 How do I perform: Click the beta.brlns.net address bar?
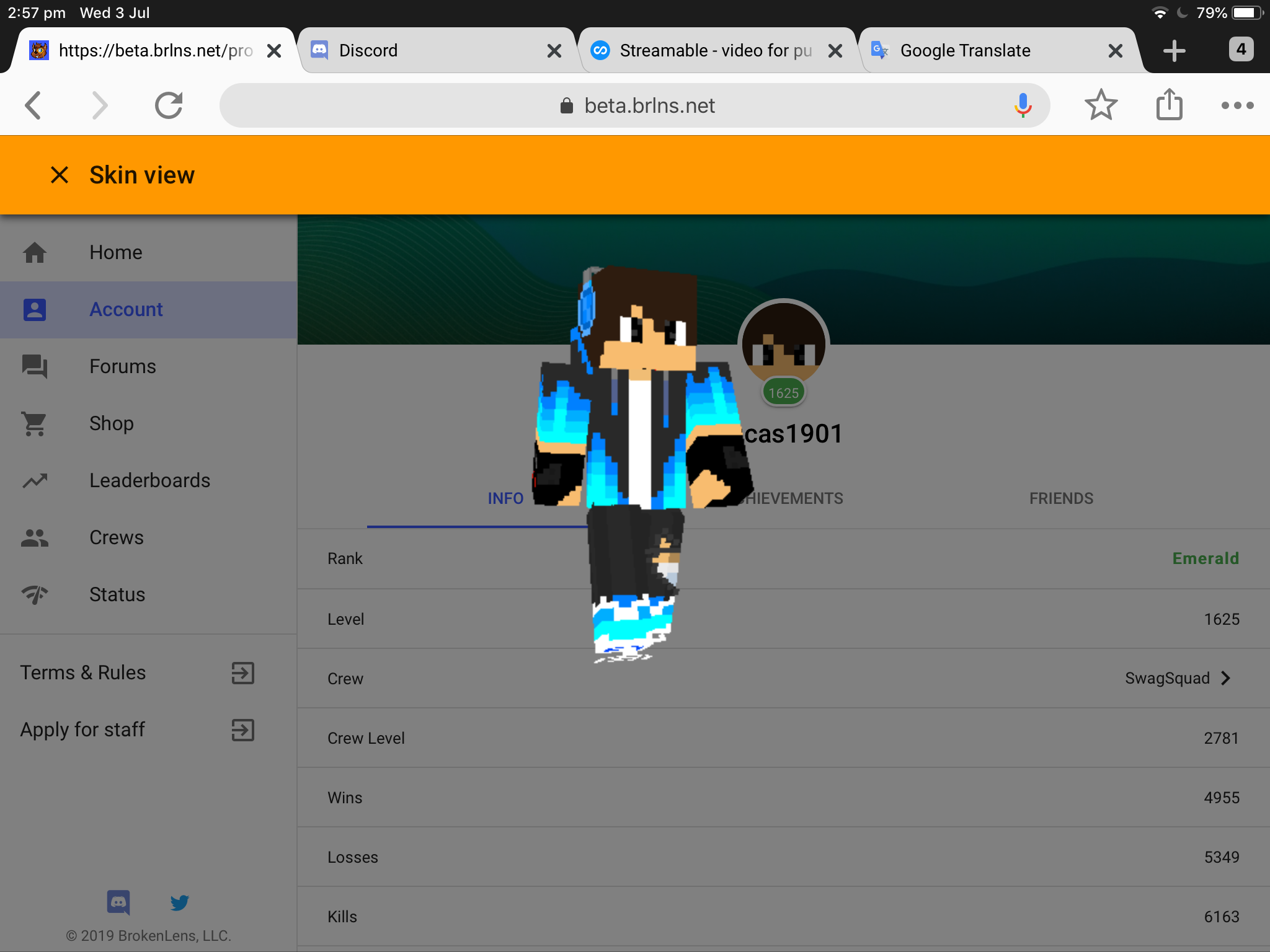[634, 105]
